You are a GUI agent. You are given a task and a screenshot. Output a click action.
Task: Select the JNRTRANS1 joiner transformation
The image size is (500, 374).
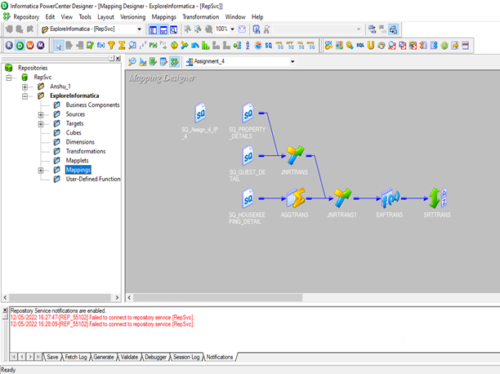click(x=342, y=198)
